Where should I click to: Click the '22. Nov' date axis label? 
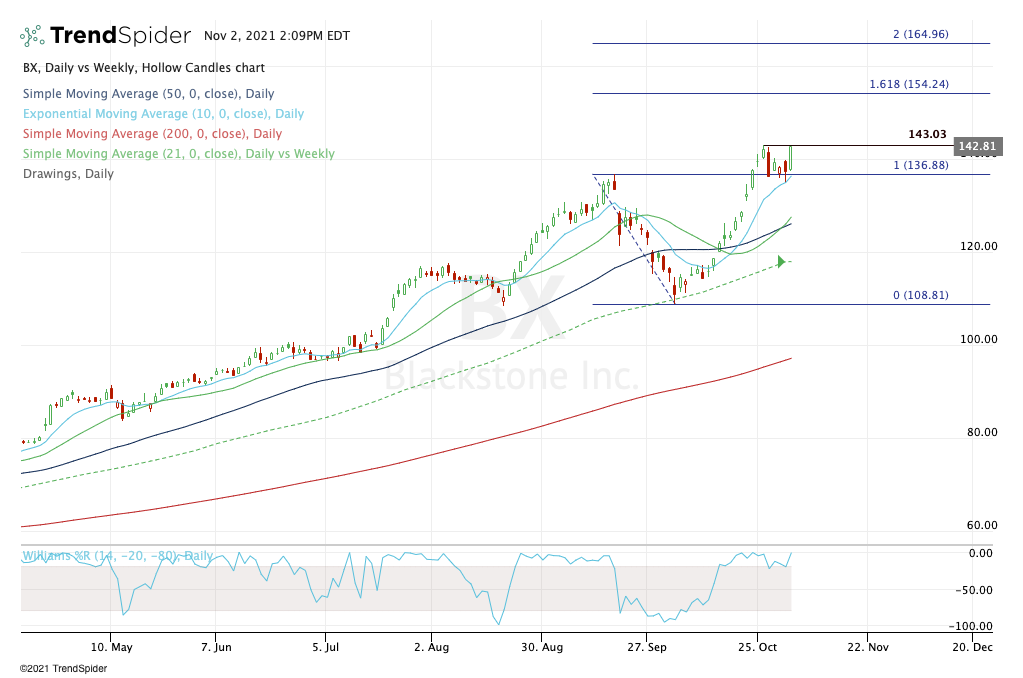click(x=868, y=647)
